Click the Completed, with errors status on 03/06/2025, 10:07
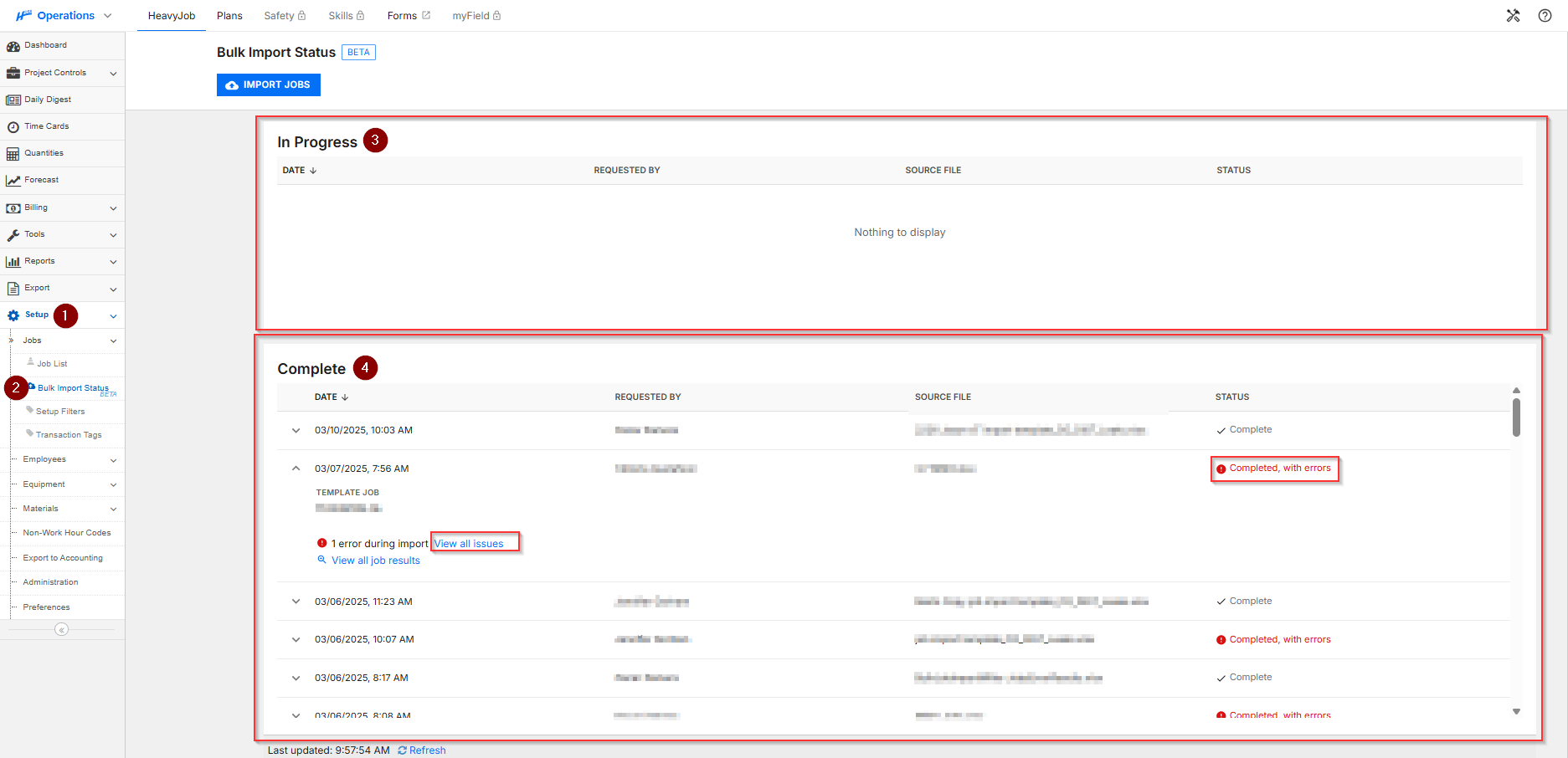Viewport: 1568px width, 758px height. pos(1273,640)
